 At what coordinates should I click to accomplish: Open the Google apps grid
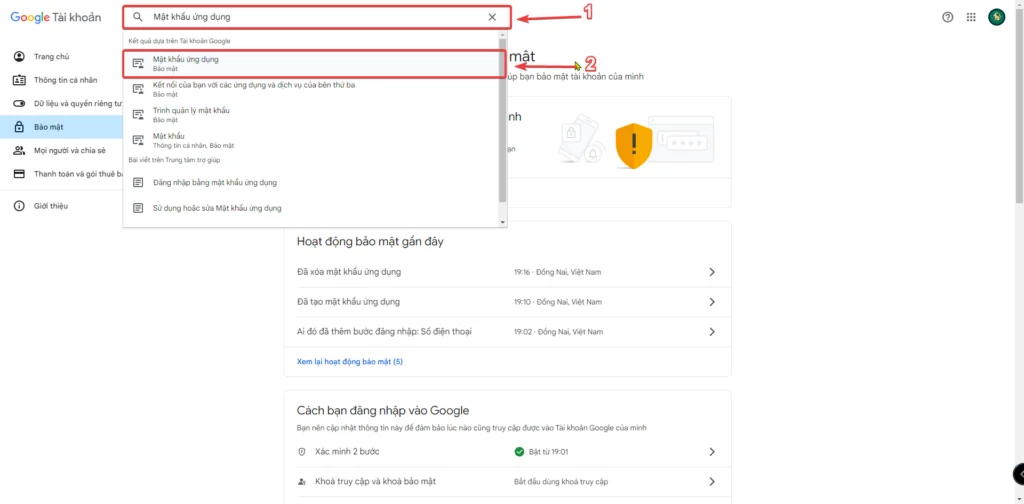[x=971, y=17]
